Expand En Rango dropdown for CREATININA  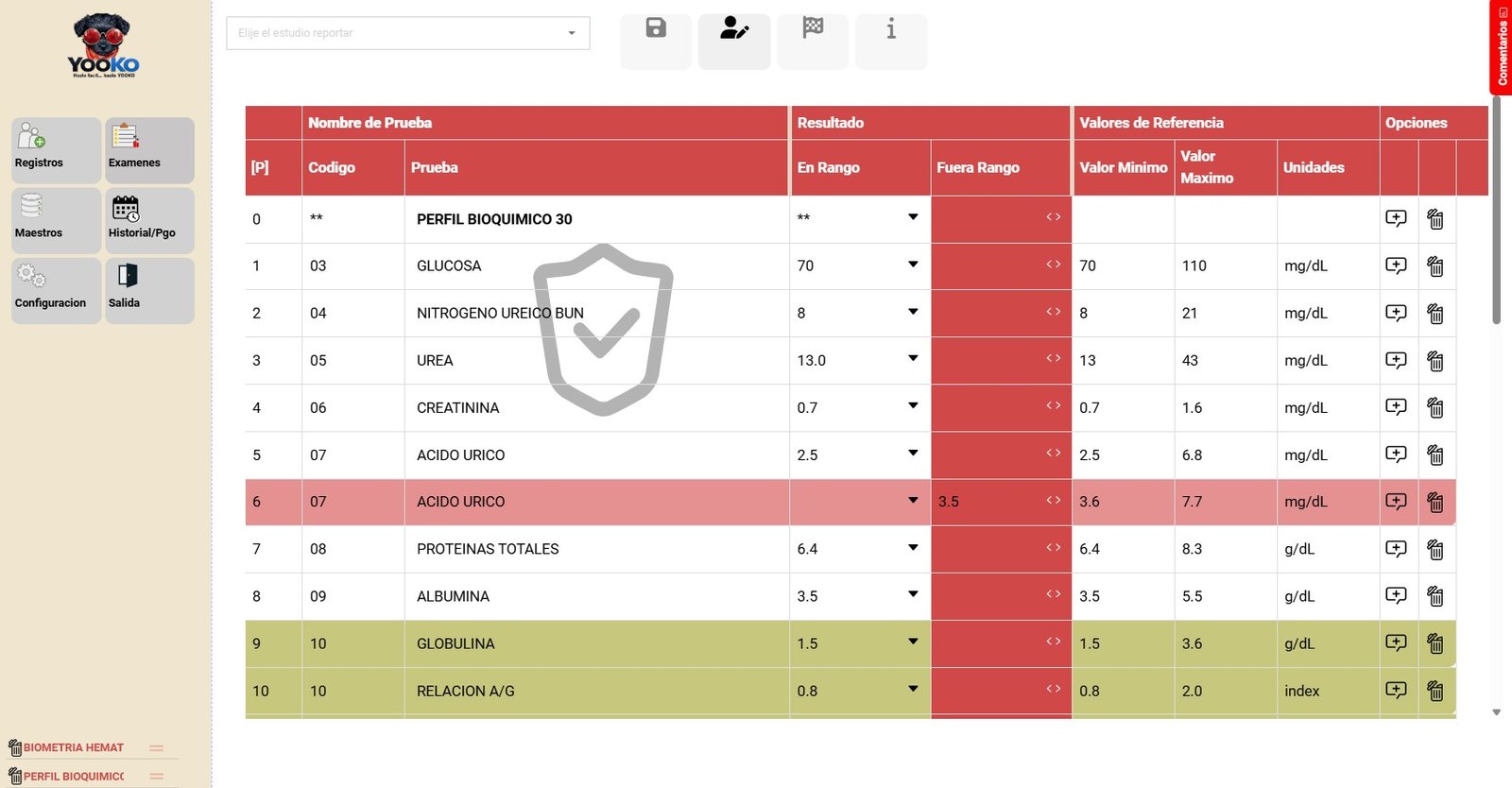point(913,406)
